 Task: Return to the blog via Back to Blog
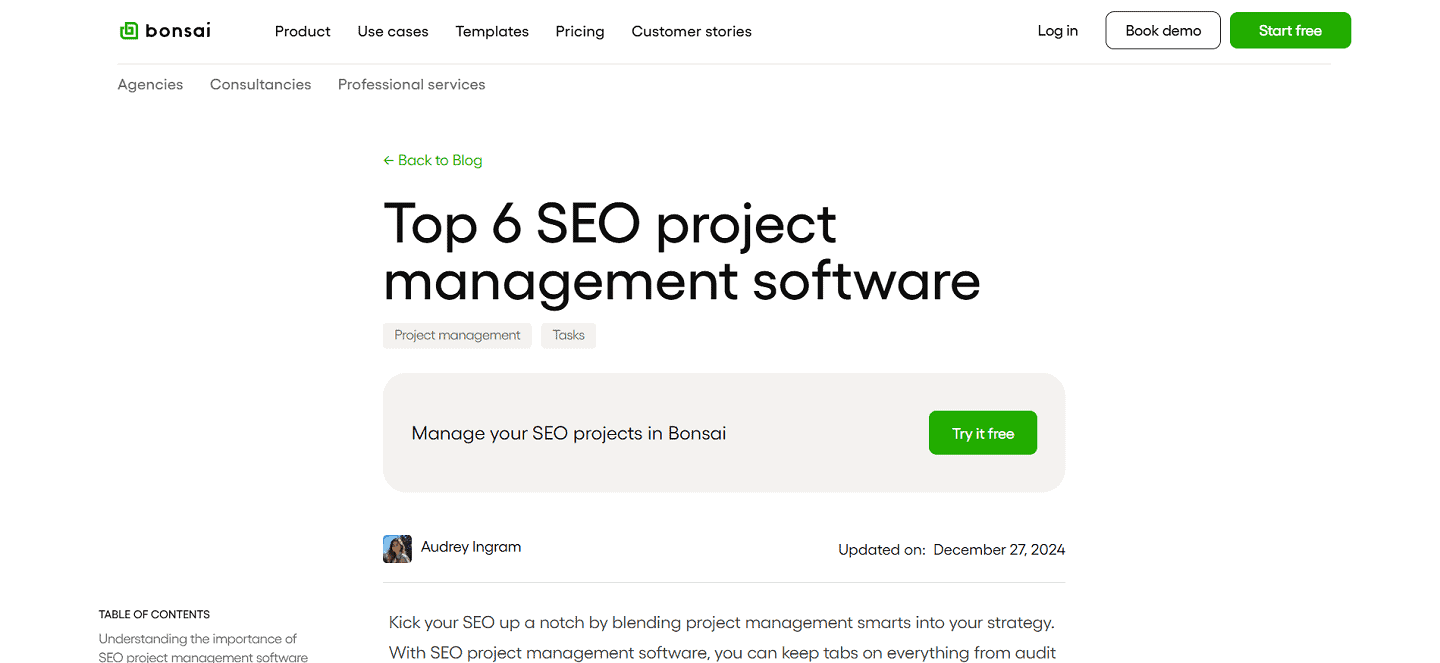pyautogui.click(x=440, y=160)
